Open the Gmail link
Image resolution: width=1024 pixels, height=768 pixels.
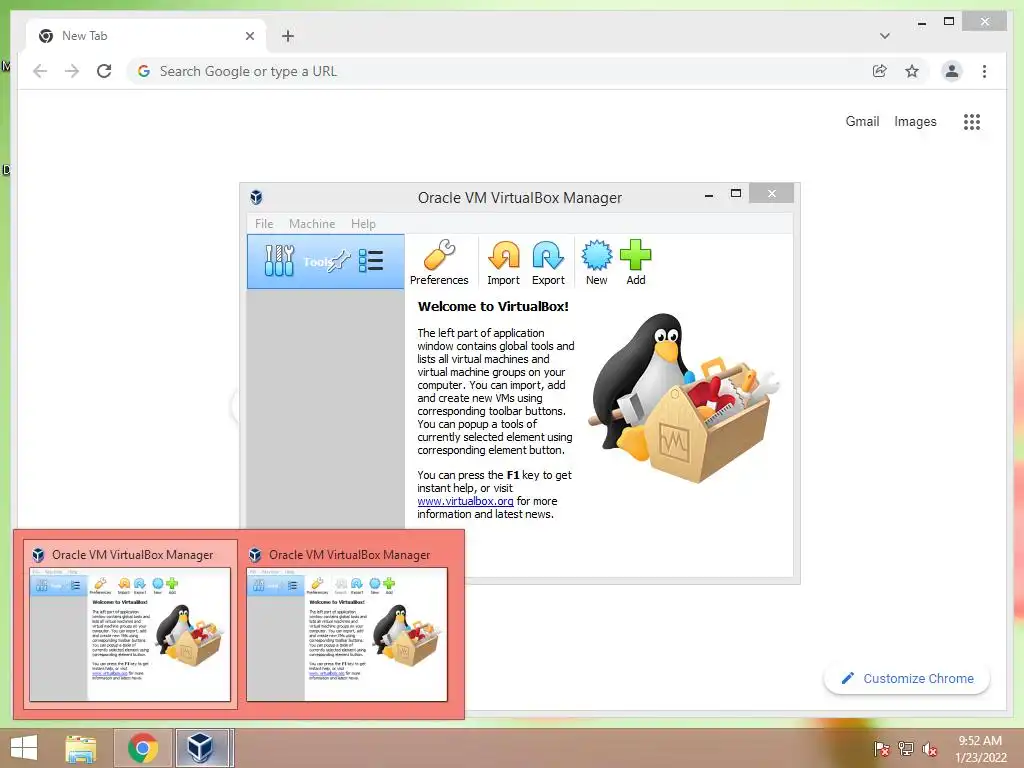[862, 121]
